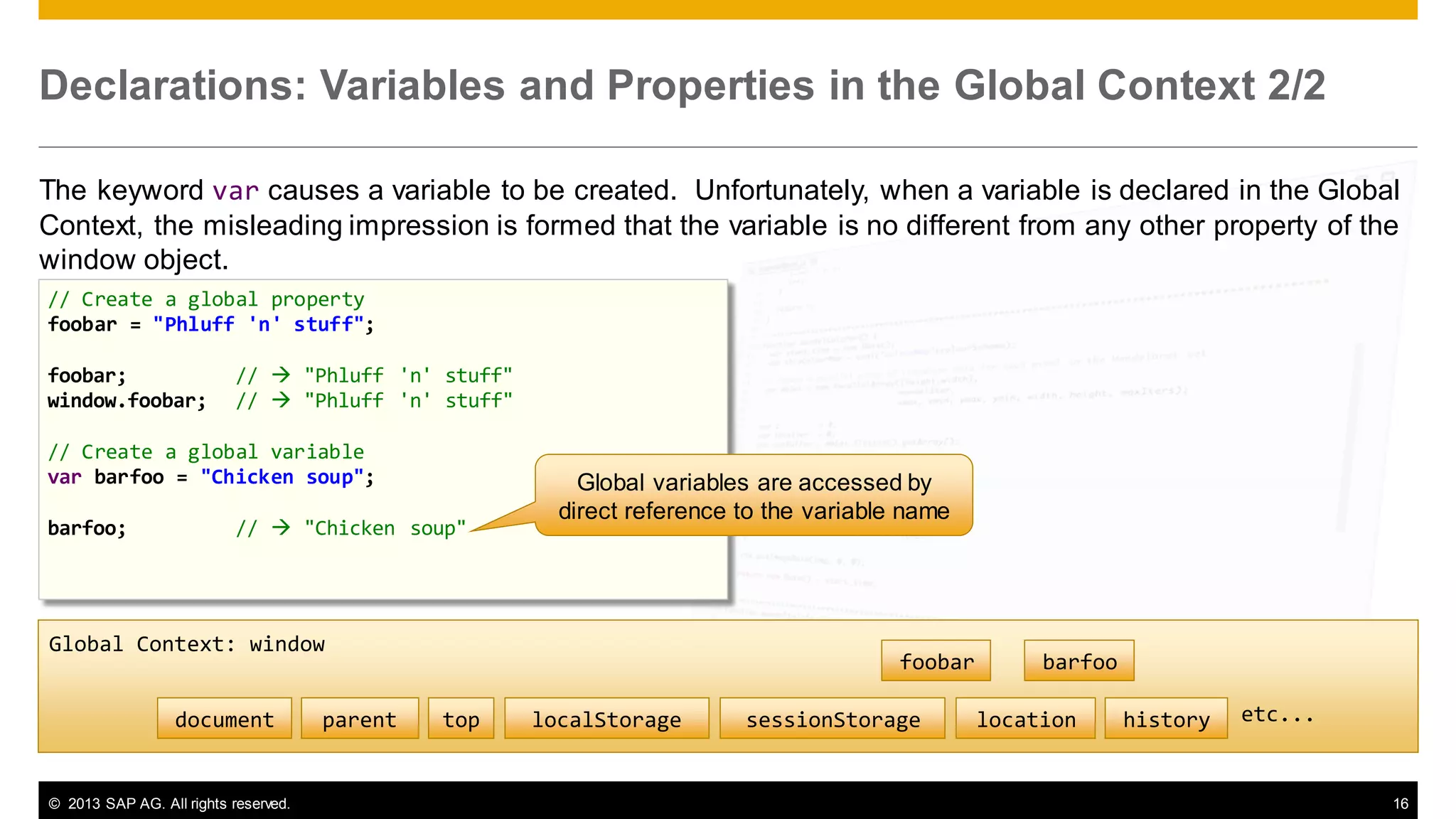The image size is (1456, 819).
Task: Click the slide number 16
Action: coord(1401,803)
